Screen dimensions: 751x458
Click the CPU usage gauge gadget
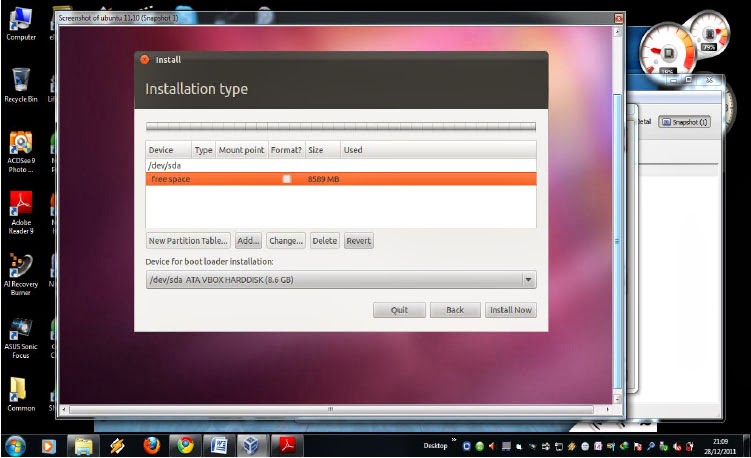tap(668, 52)
